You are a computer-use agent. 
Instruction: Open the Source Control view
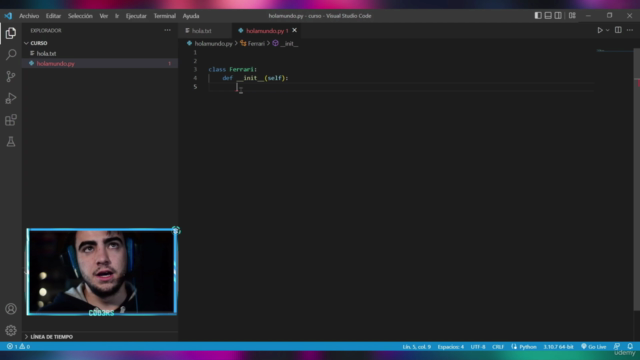coord(11,76)
